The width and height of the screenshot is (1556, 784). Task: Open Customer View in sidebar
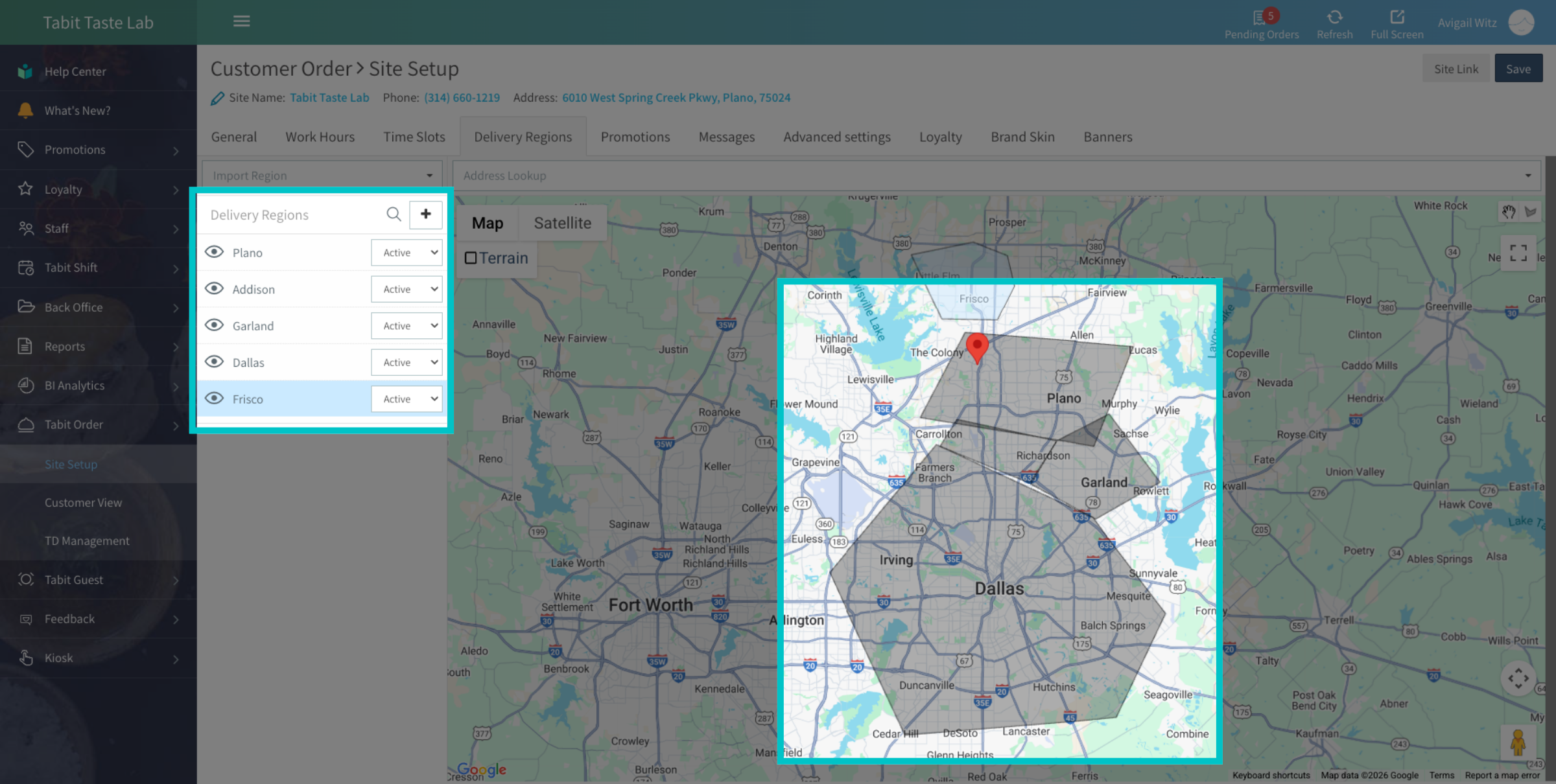(x=83, y=503)
